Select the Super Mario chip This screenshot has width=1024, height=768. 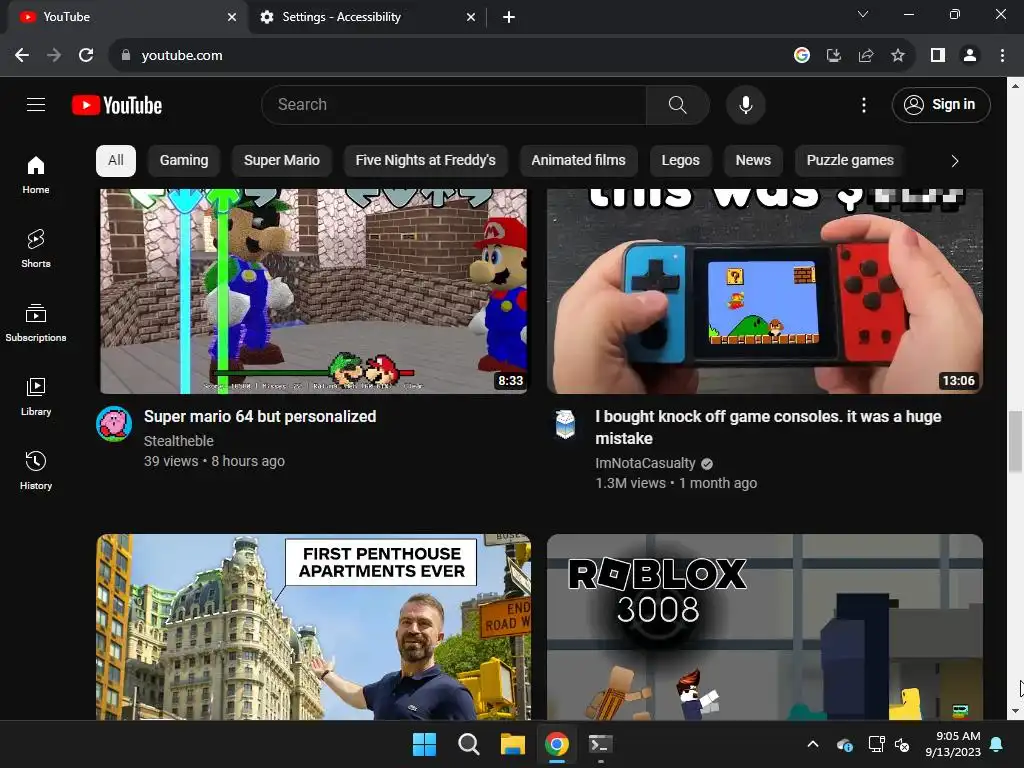click(x=281, y=161)
